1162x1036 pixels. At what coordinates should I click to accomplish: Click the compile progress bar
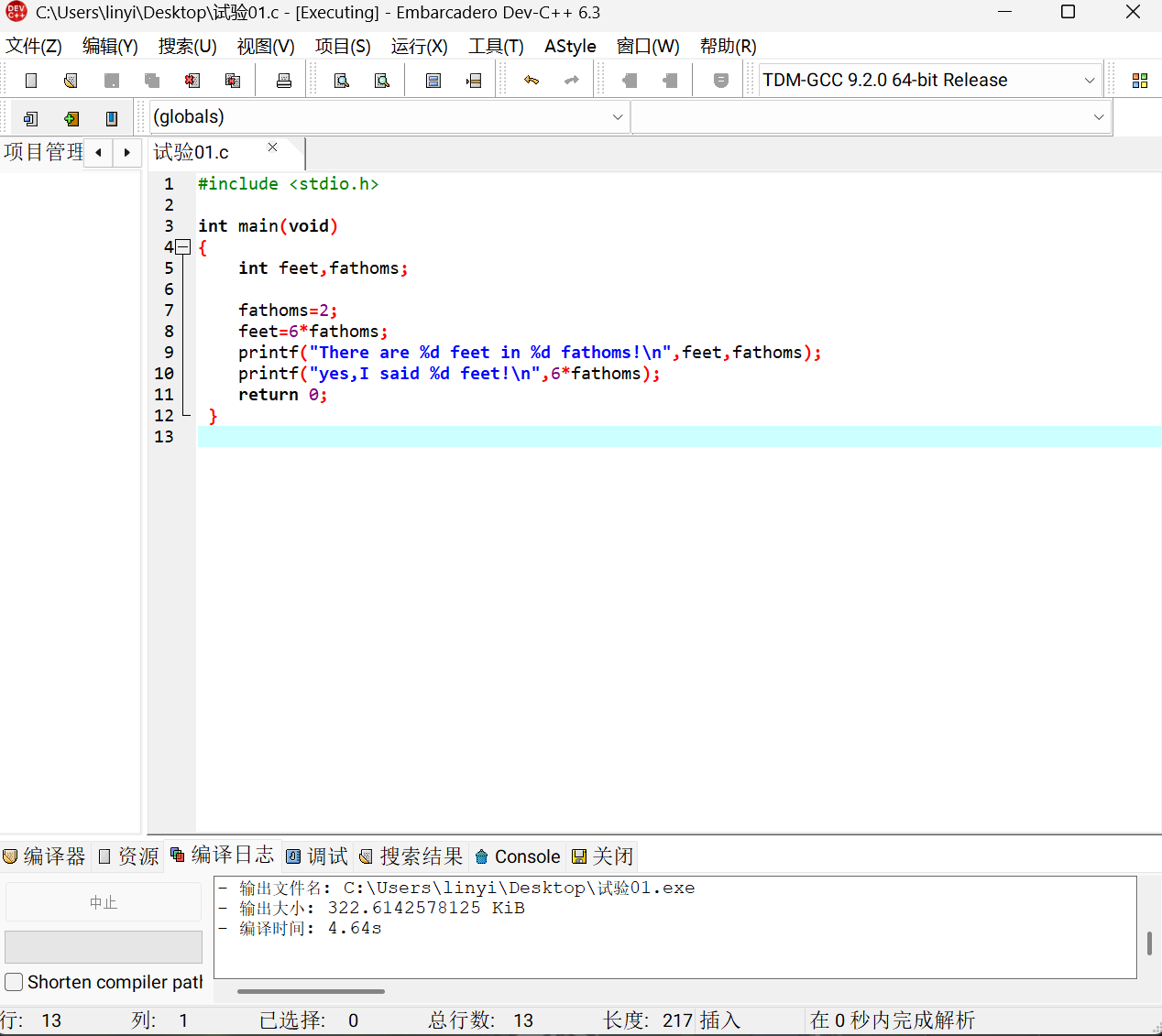tap(104, 947)
